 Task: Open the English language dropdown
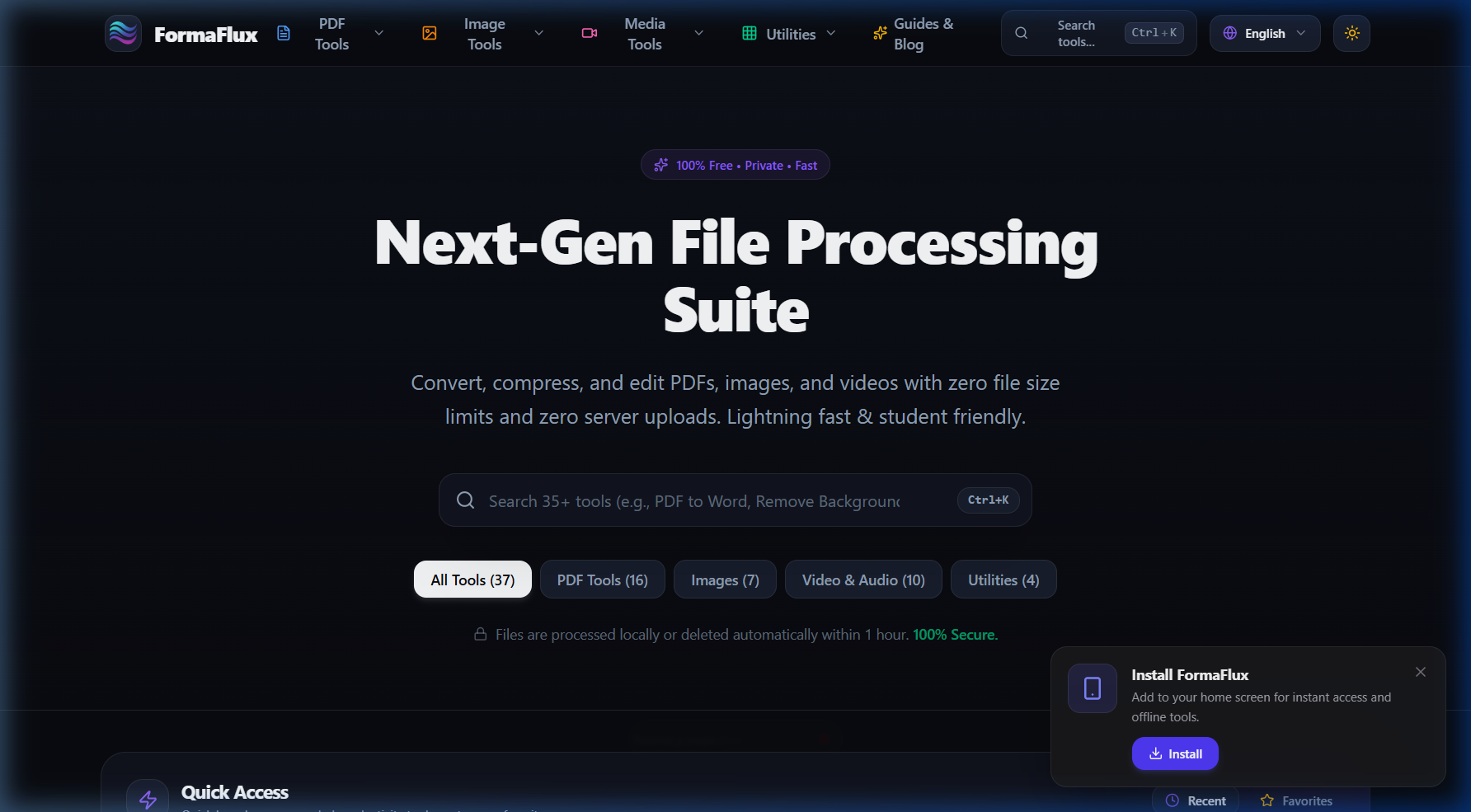1265,34
